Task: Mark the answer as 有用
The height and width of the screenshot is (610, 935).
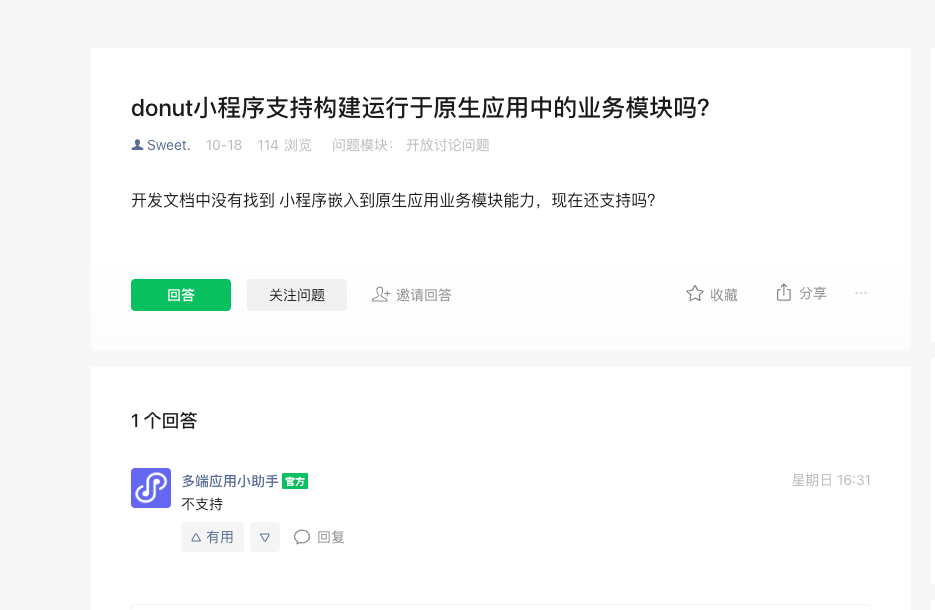Action: 212,537
